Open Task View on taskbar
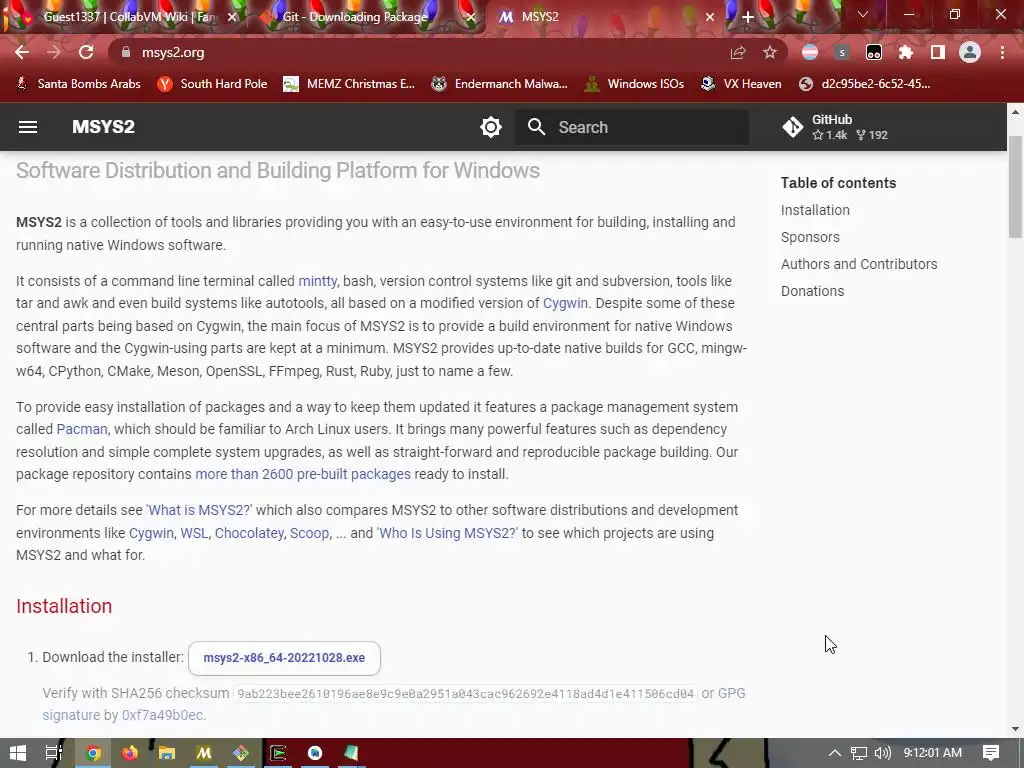The width and height of the screenshot is (1024, 768). (x=54, y=753)
